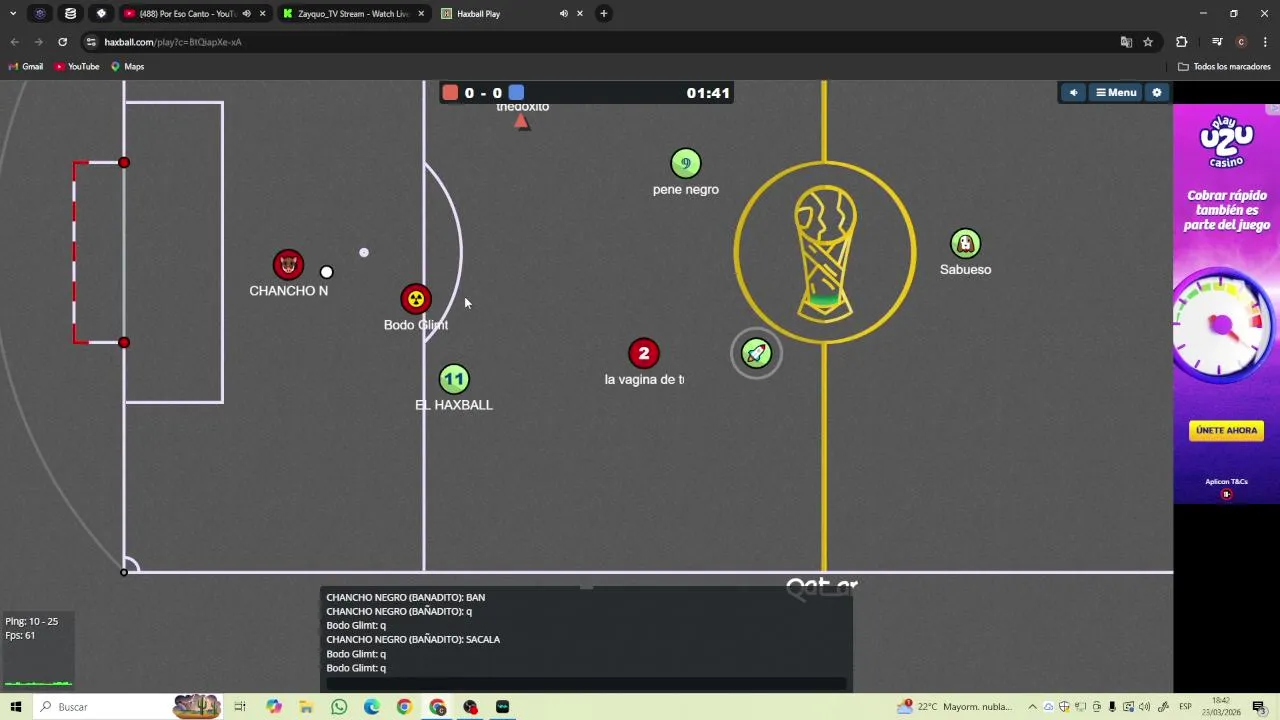
Task: Open Microsoft Edge from taskbar
Action: click(372, 707)
